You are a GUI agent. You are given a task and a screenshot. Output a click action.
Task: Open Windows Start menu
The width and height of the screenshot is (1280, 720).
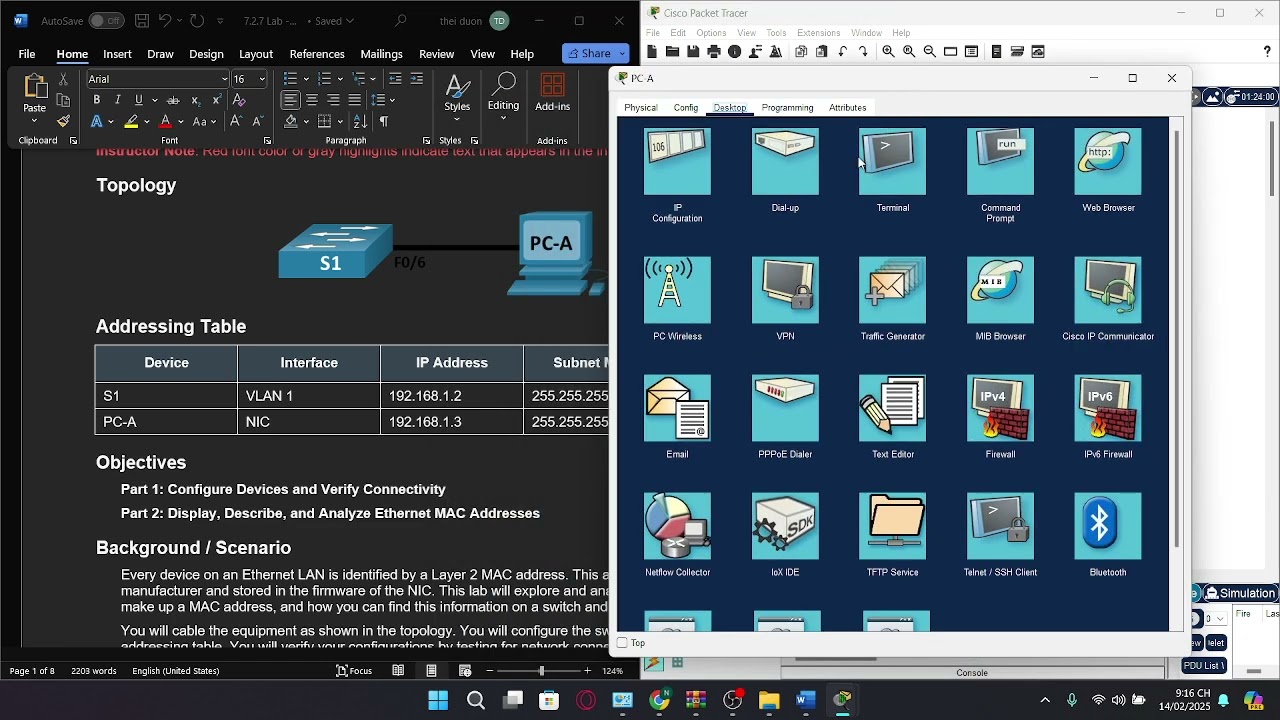tap(438, 700)
